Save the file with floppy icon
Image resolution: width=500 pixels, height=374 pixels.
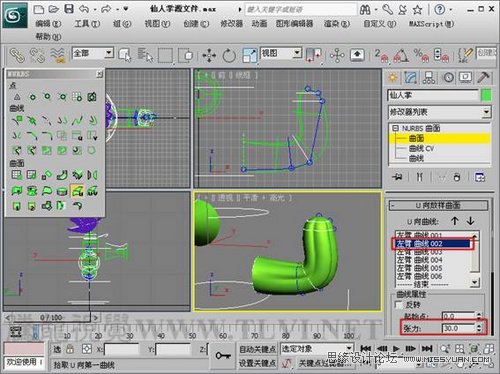pos(69,9)
